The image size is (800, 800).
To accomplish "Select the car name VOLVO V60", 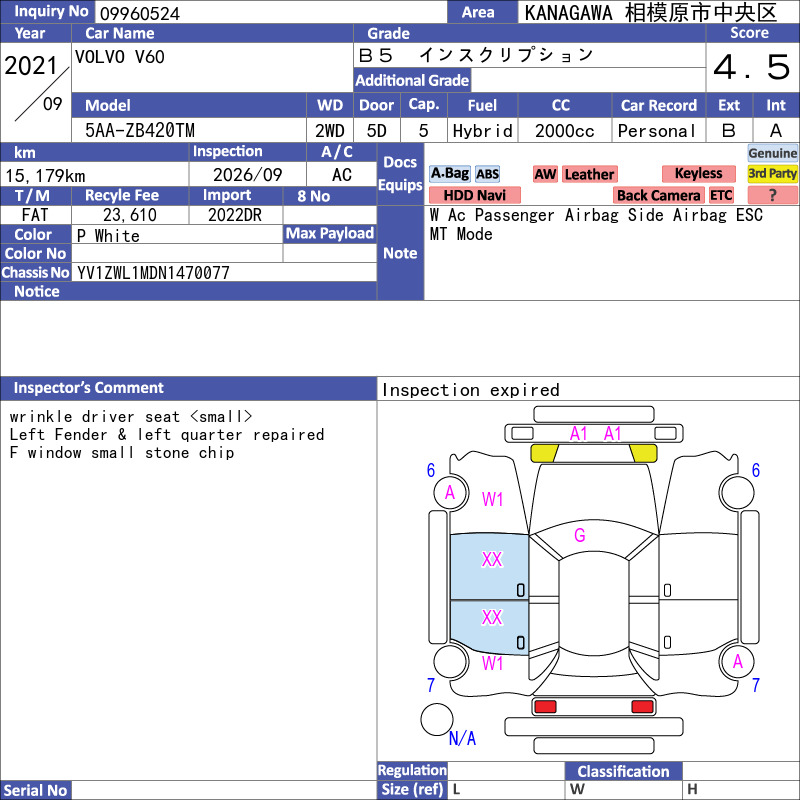I will pos(120,57).
